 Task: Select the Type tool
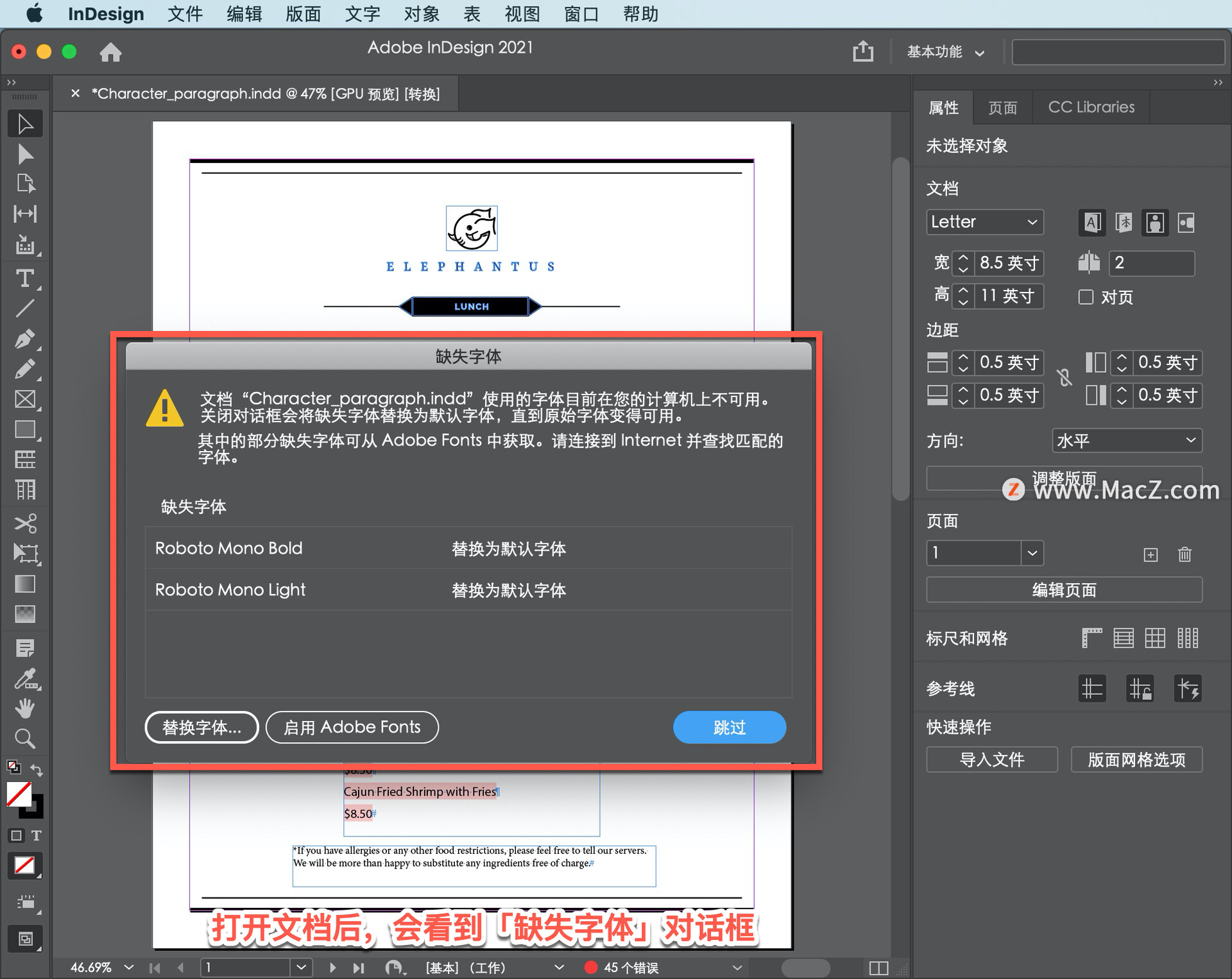pos(25,278)
